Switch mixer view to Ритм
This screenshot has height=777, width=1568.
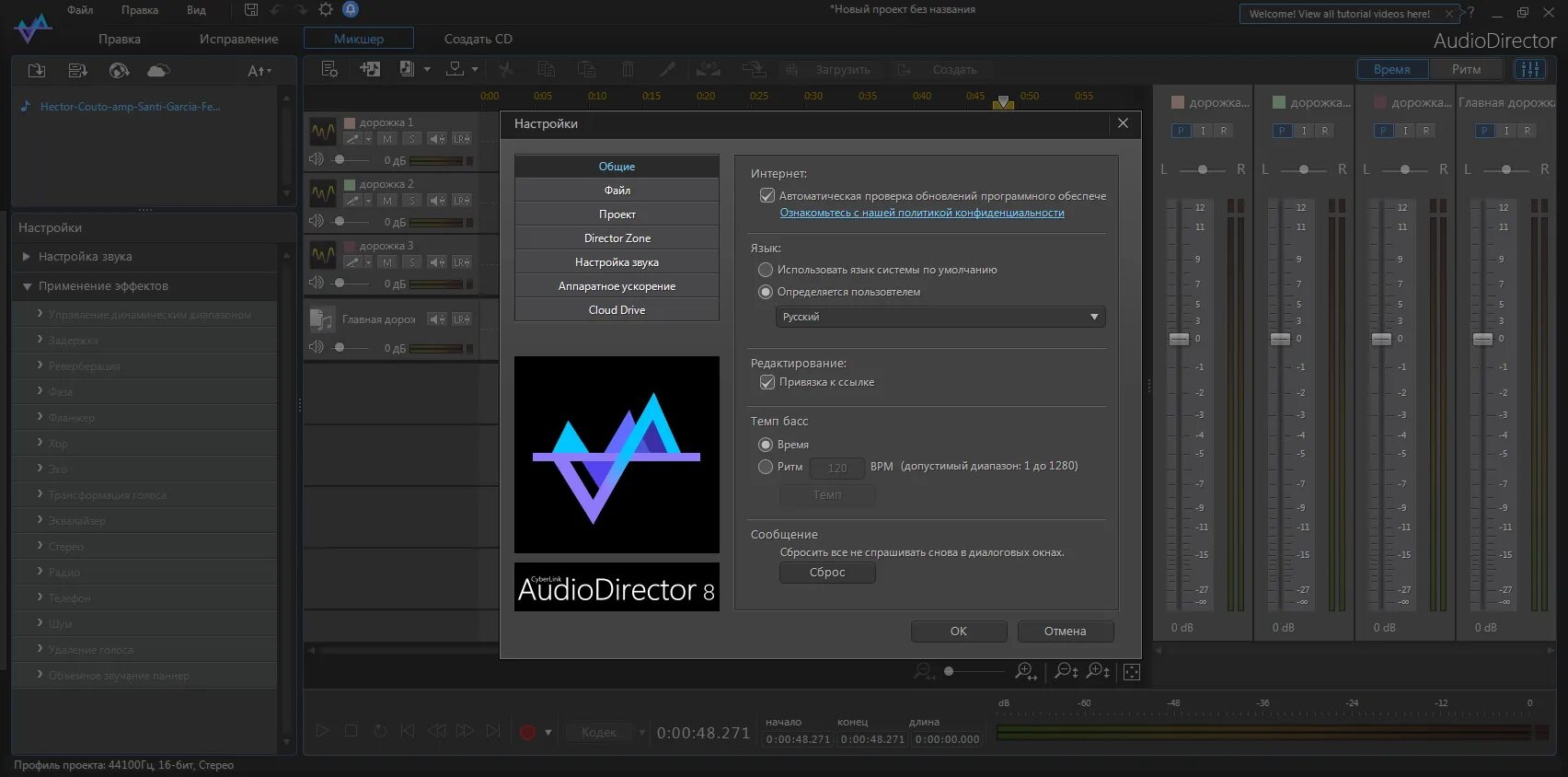click(x=1466, y=69)
